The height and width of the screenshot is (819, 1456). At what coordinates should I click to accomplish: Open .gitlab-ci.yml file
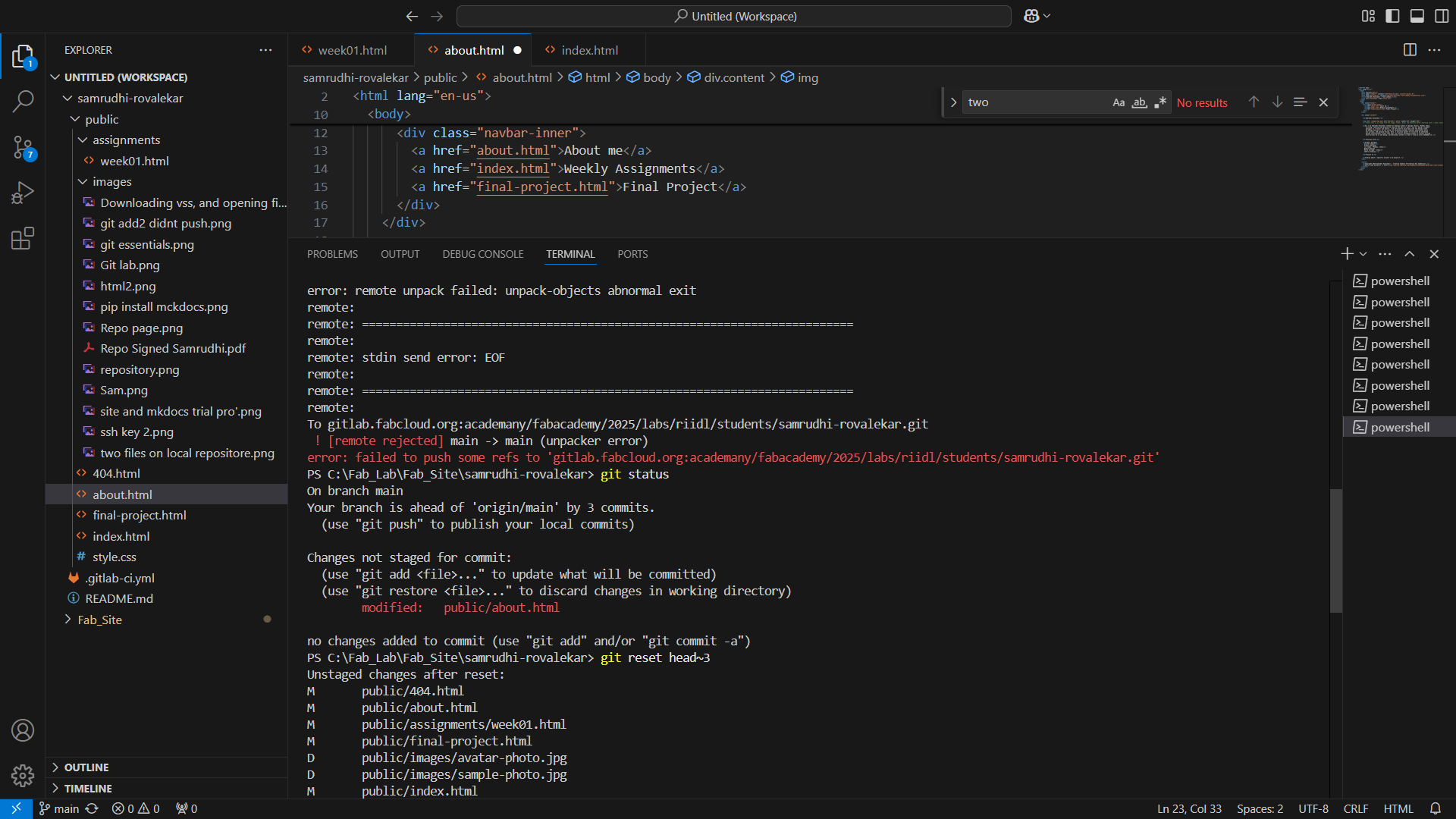166,578
